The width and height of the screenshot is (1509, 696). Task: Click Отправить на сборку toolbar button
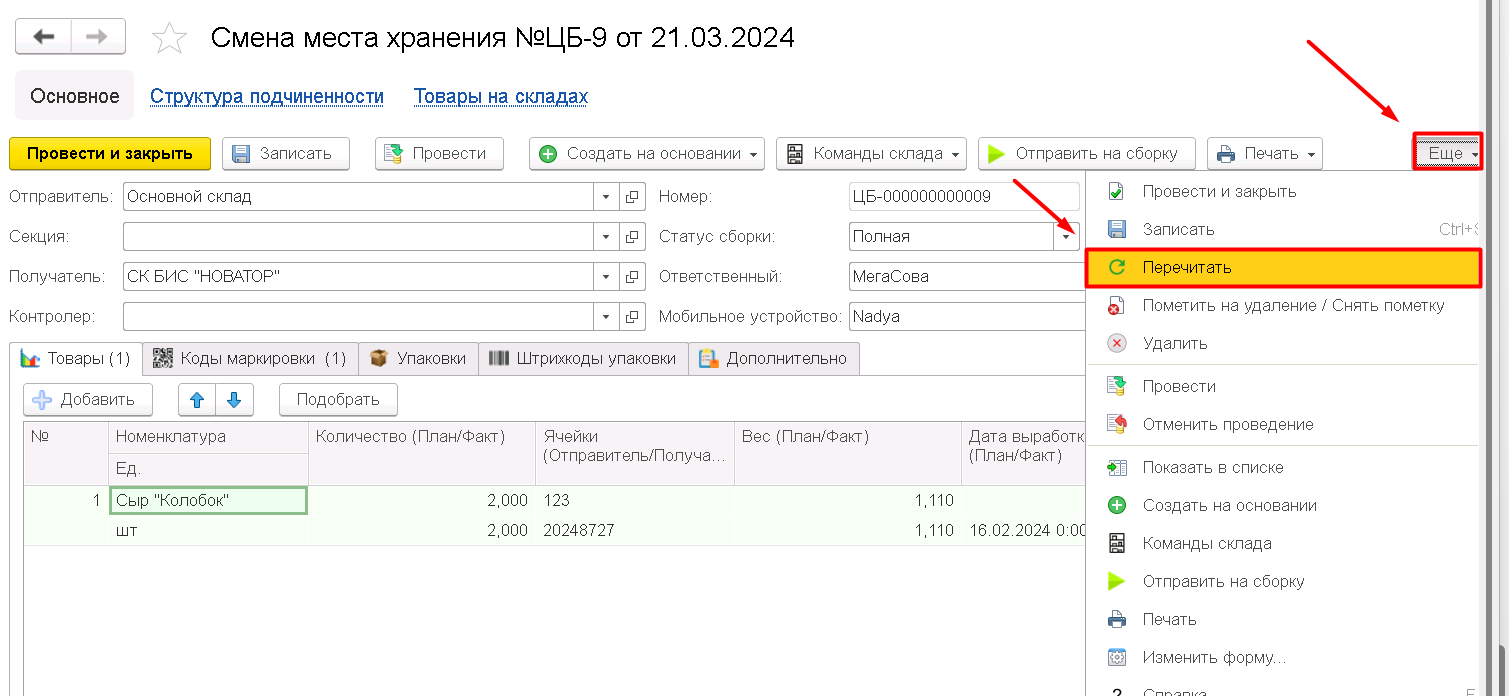coord(1086,154)
